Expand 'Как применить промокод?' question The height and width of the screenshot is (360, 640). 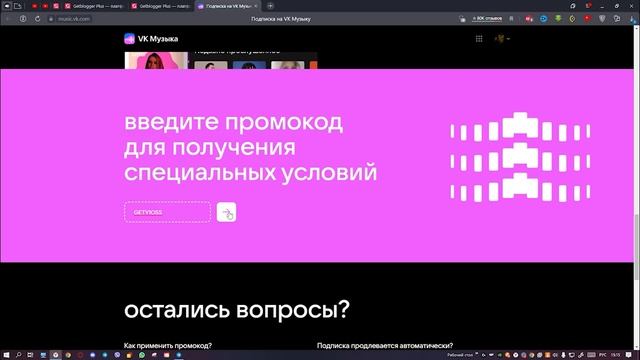tap(168, 345)
